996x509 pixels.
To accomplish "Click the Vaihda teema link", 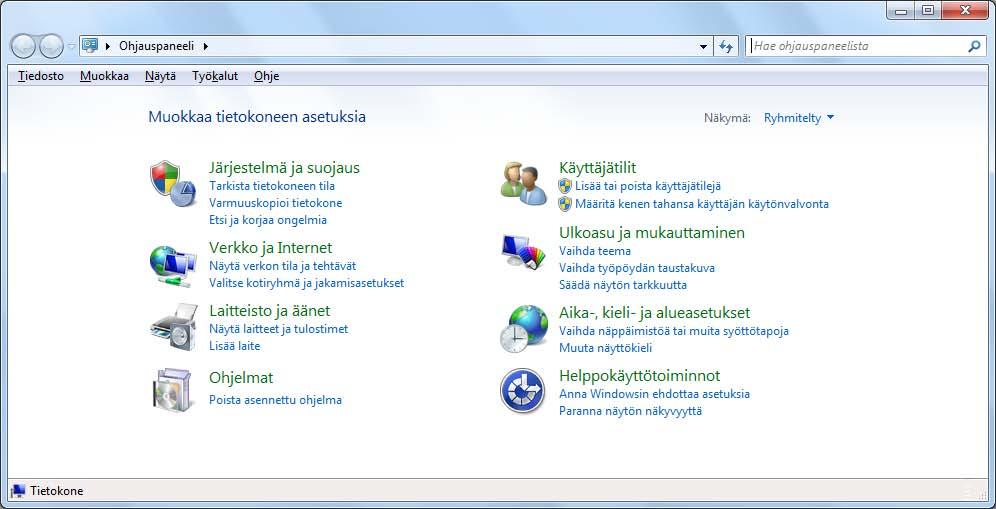I will pyautogui.click(x=595, y=250).
